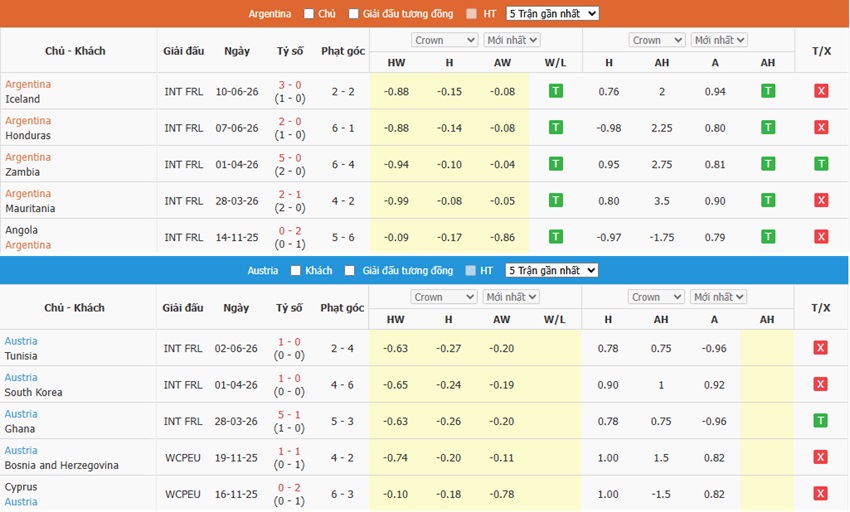Click T/X red X icon in South Korea row
This screenshot has width=850, height=512.
(820, 384)
